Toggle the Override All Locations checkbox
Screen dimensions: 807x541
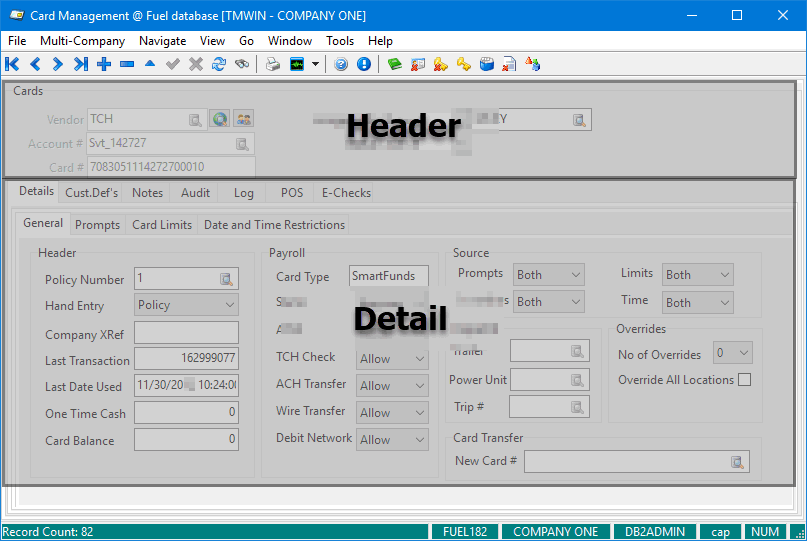click(744, 380)
